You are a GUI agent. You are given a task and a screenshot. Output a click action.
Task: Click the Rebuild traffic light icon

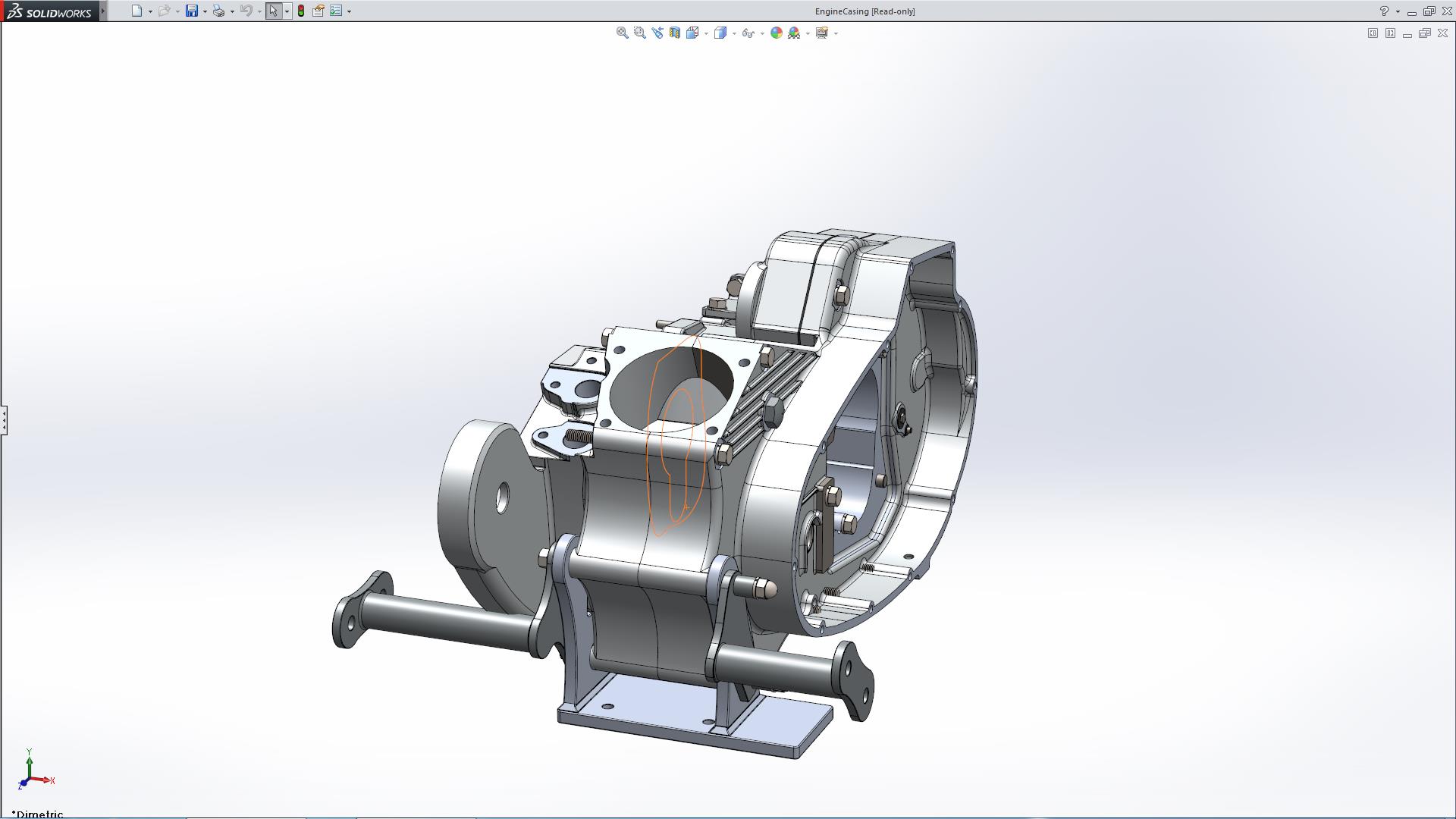(301, 11)
